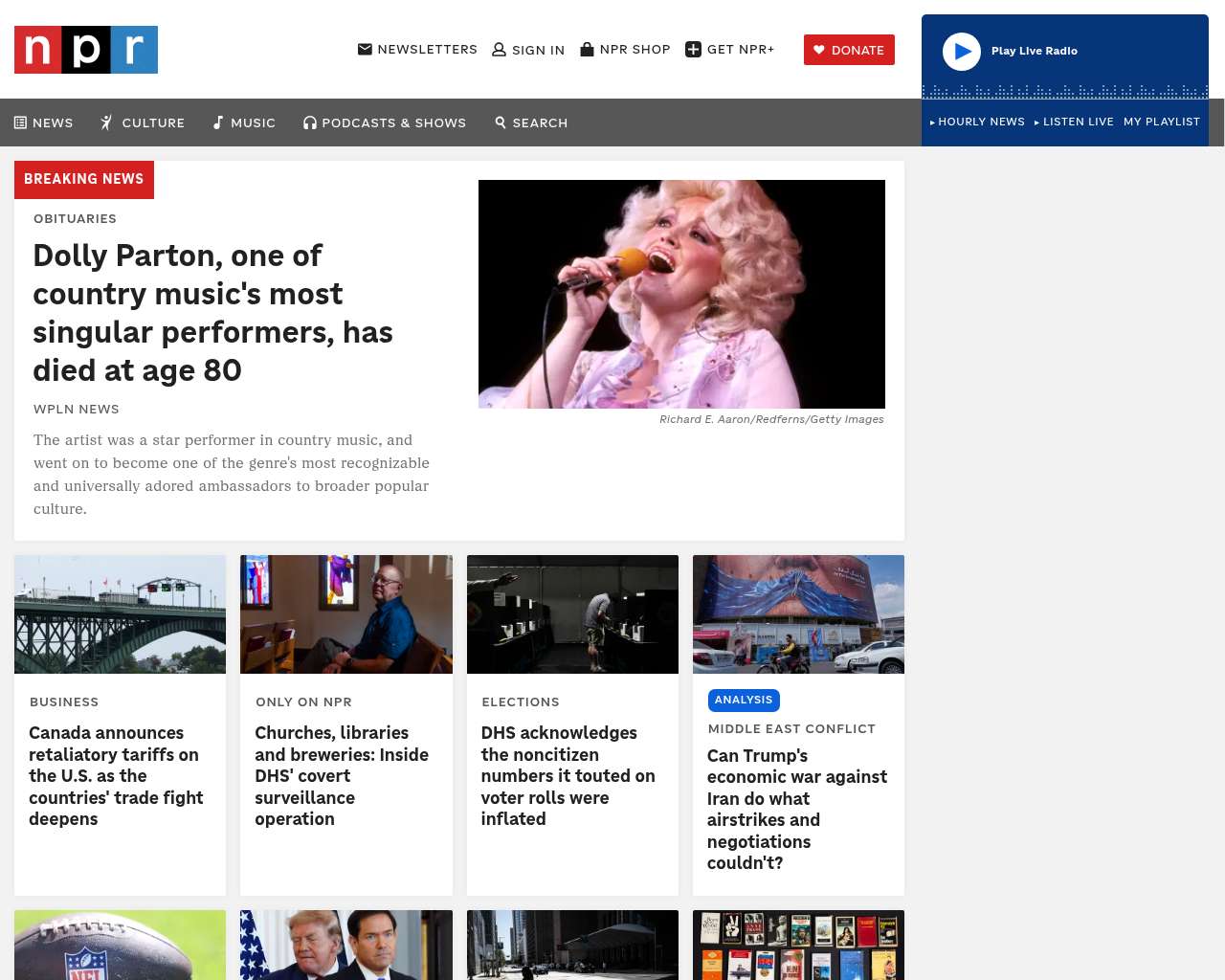Open the Business category link

tap(64, 702)
